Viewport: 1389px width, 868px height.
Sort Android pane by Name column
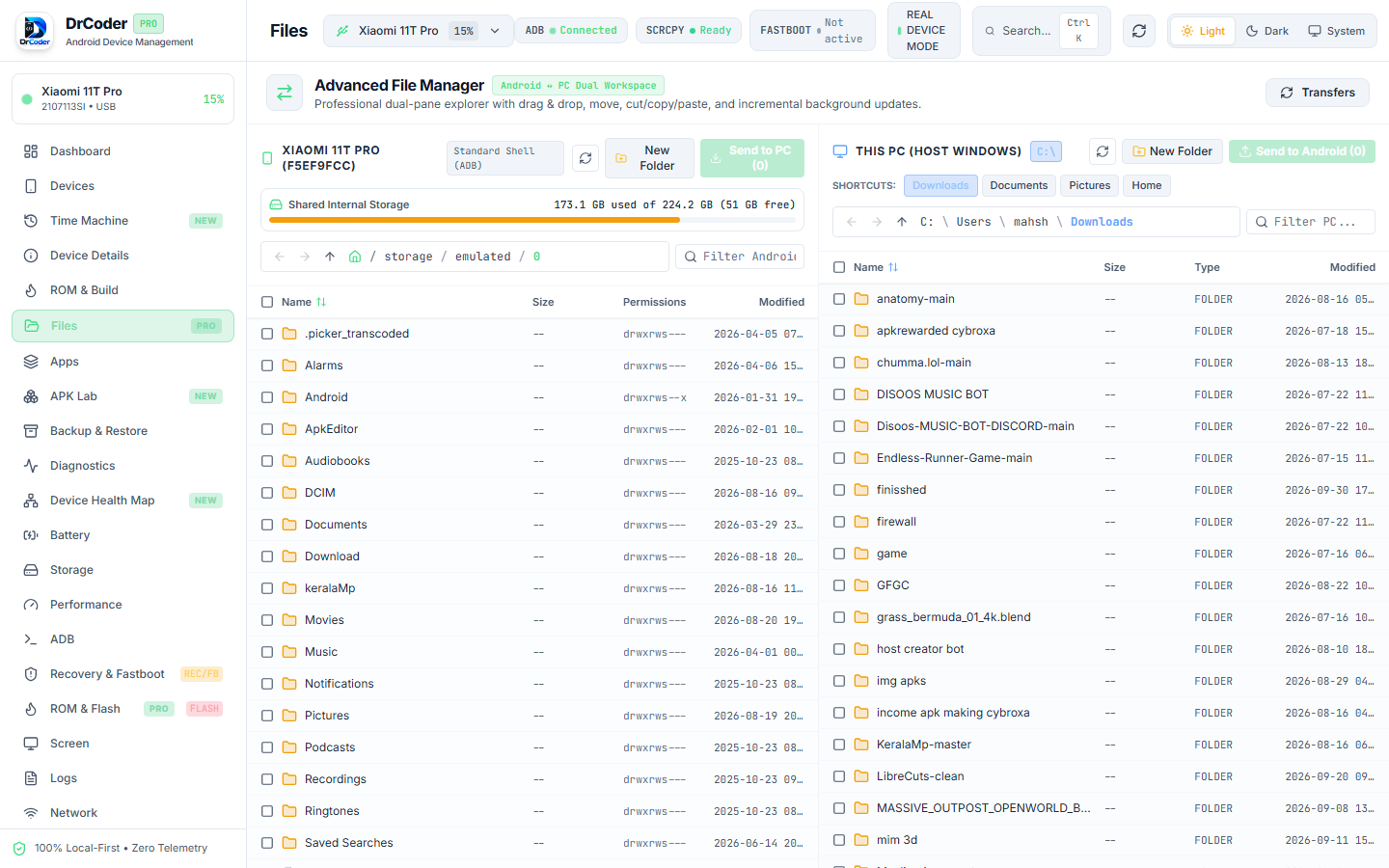coord(304,302)
